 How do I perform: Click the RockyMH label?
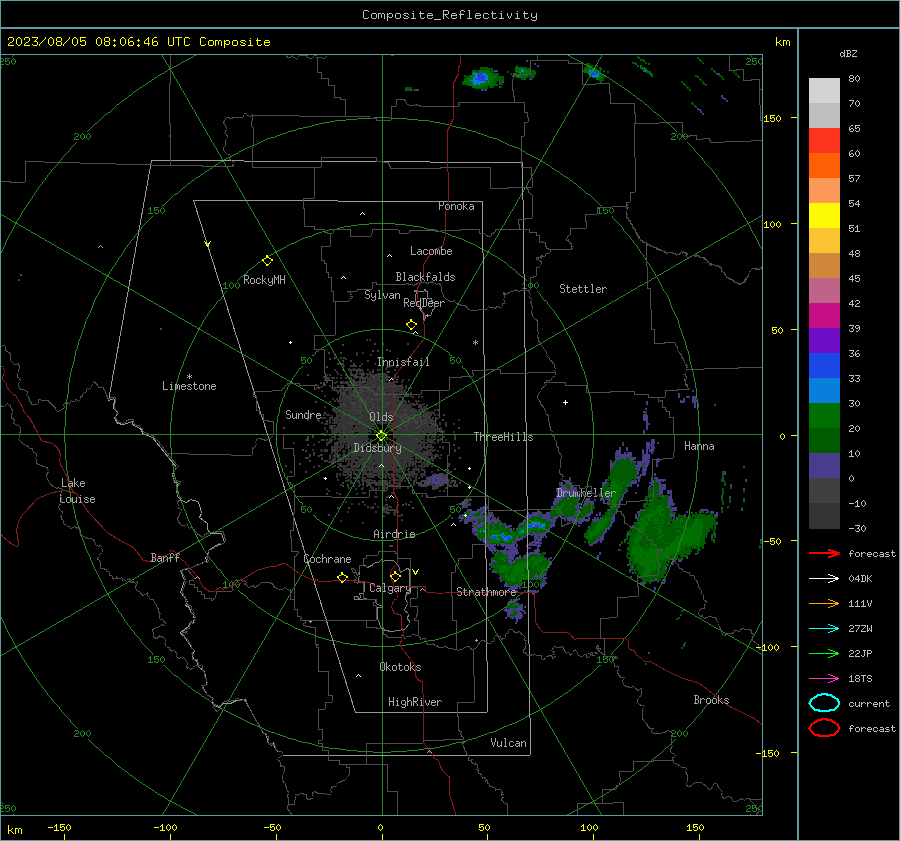(x=264, y=280)
